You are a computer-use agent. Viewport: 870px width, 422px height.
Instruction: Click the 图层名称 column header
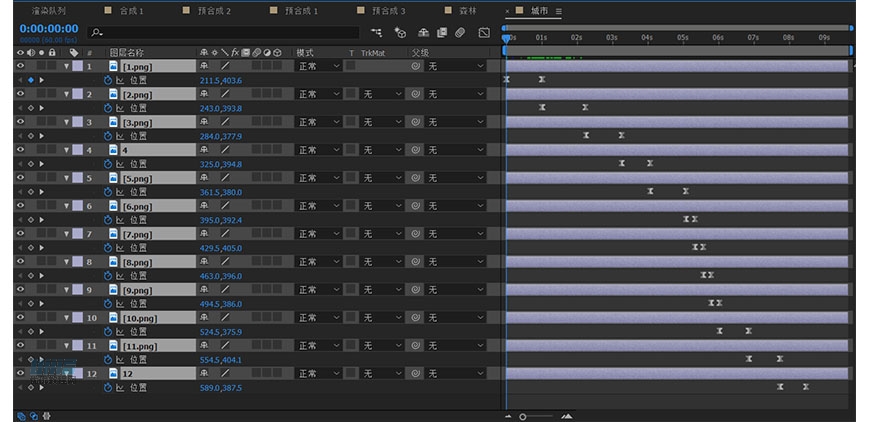coord(127,53)
